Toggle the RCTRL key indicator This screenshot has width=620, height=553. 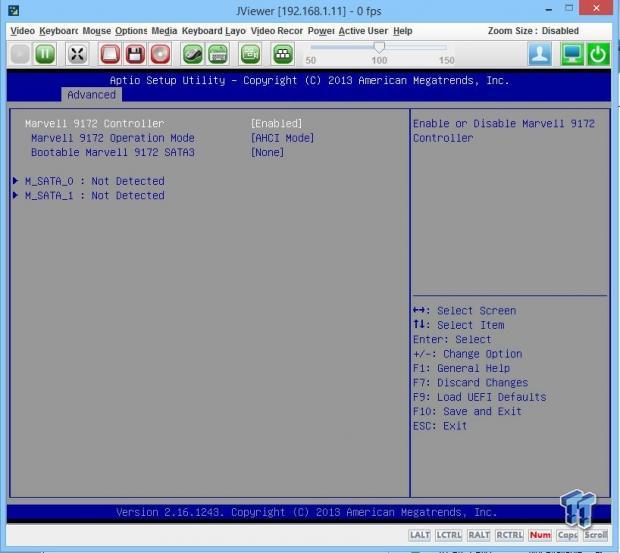[x=509, y=535]
